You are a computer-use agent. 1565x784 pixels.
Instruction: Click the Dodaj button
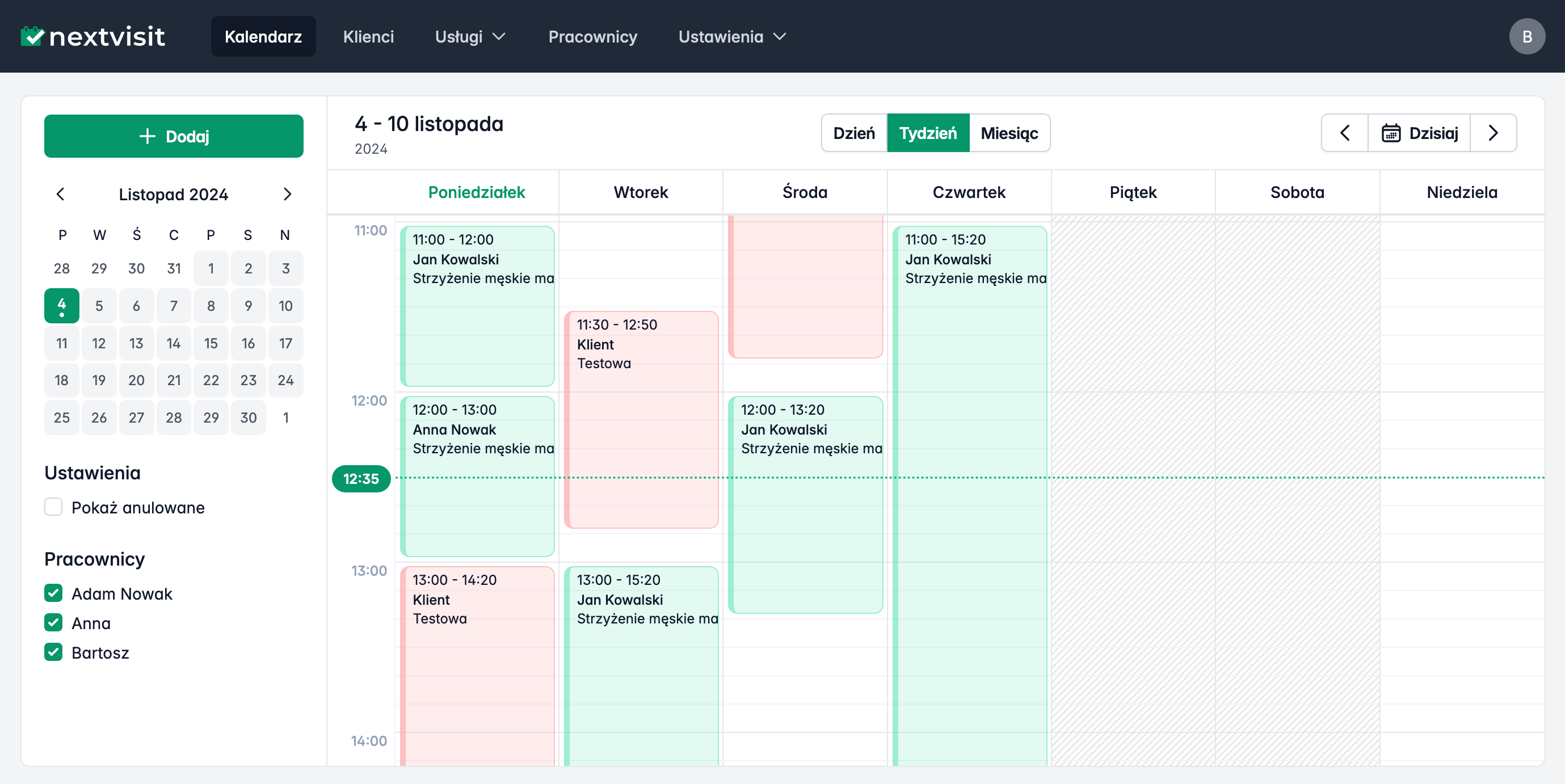173,136
